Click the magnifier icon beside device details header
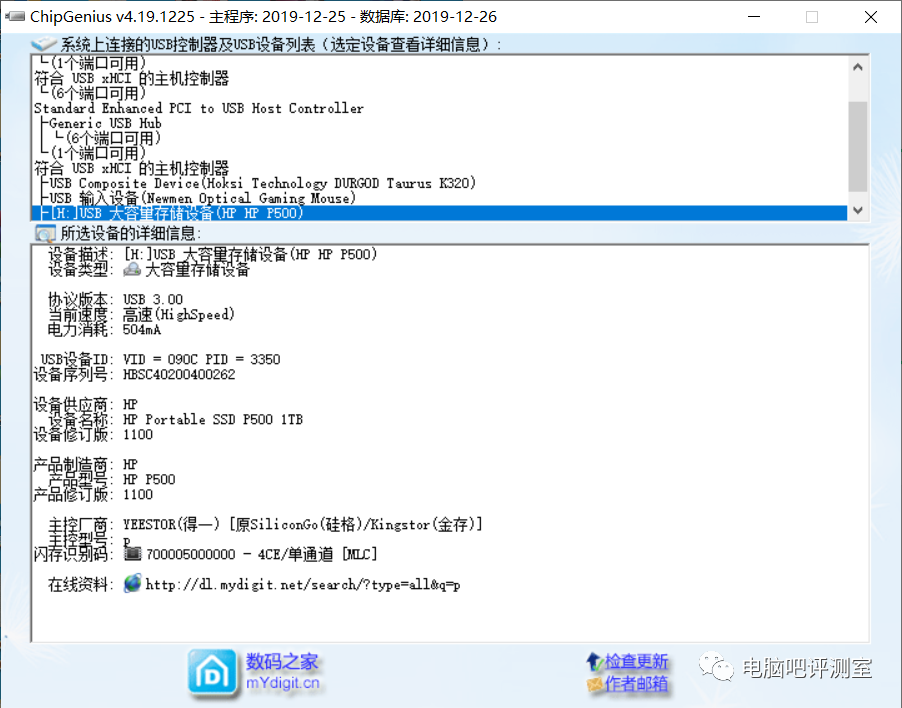This screenshot has height=708, width=902. pyautogui.click(x=44, y=234)
